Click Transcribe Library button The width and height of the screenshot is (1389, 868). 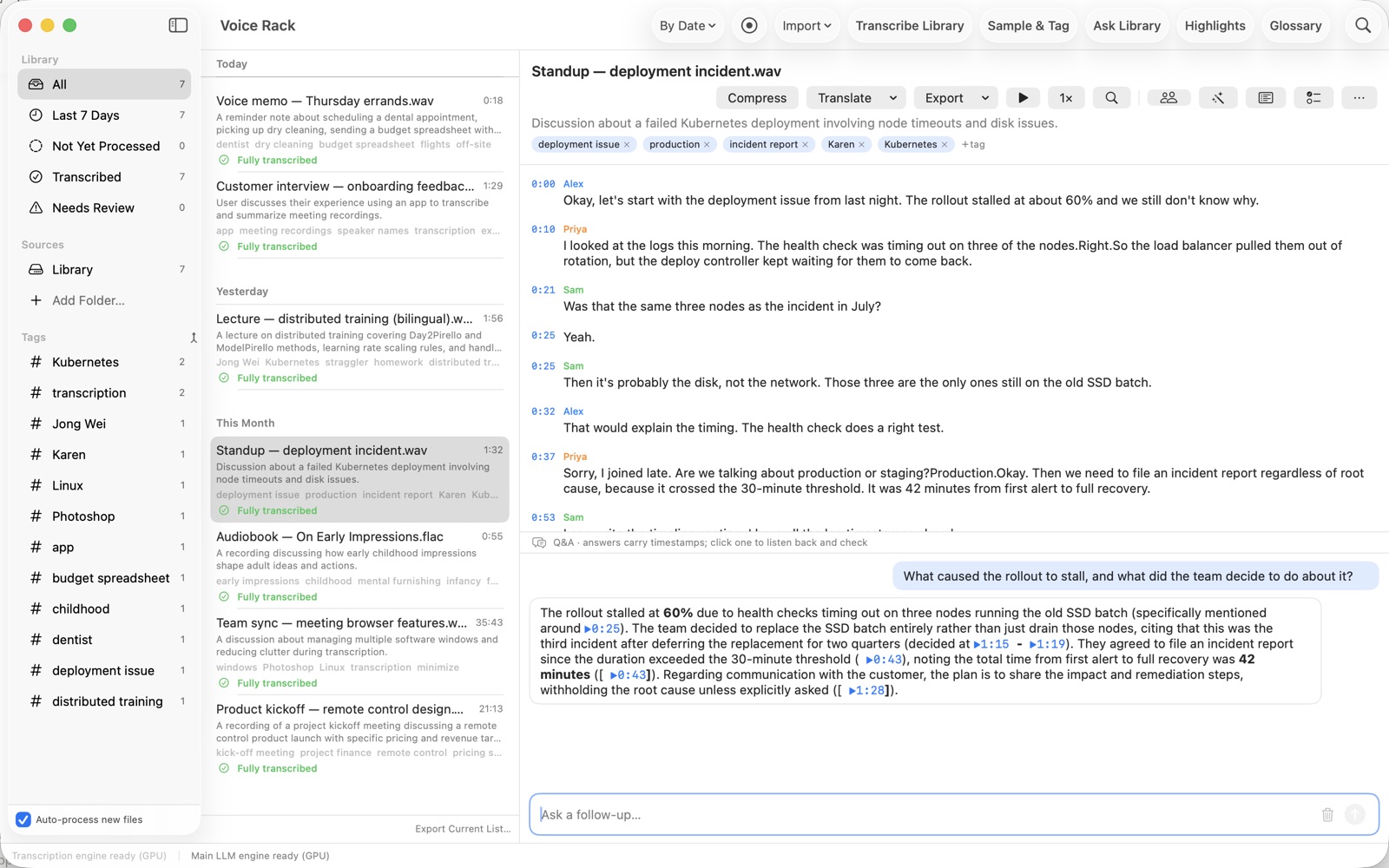point(910,26)
